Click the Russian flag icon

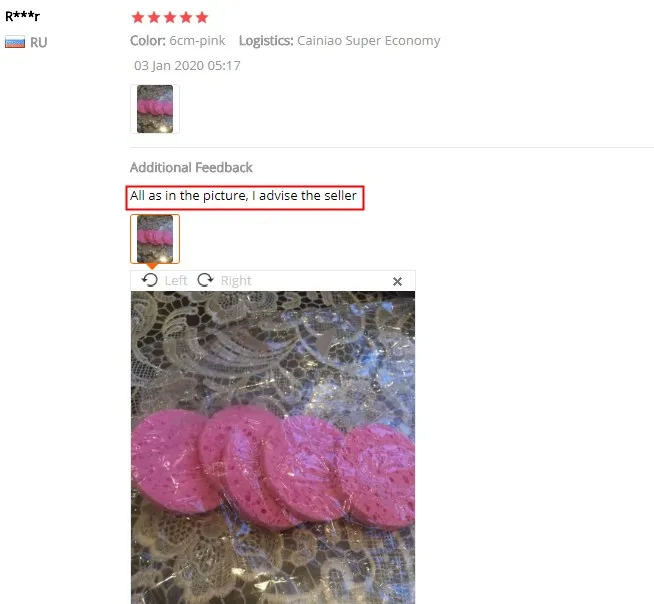pyautogui.click(x=15, y=42)
